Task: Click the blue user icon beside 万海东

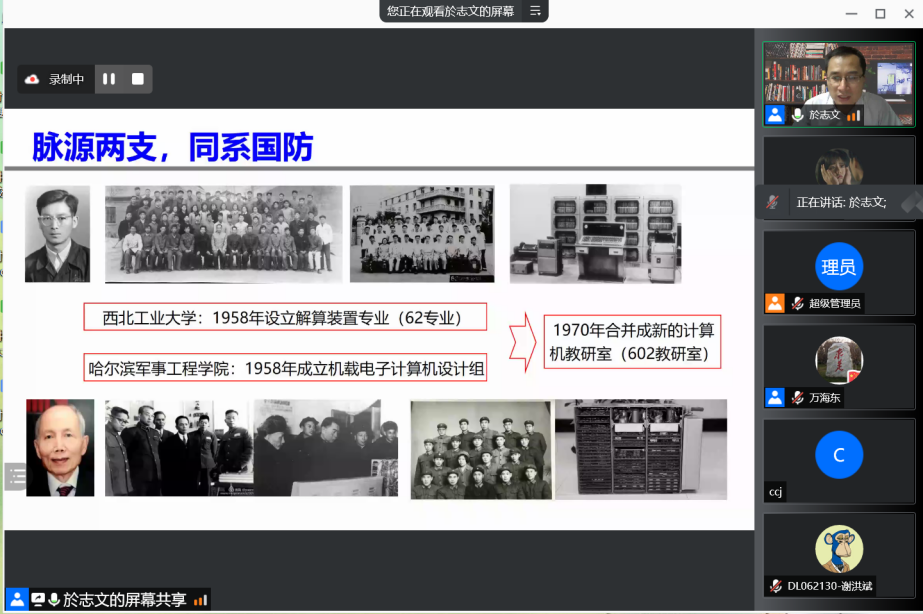Action: click(x=775, y=397)
